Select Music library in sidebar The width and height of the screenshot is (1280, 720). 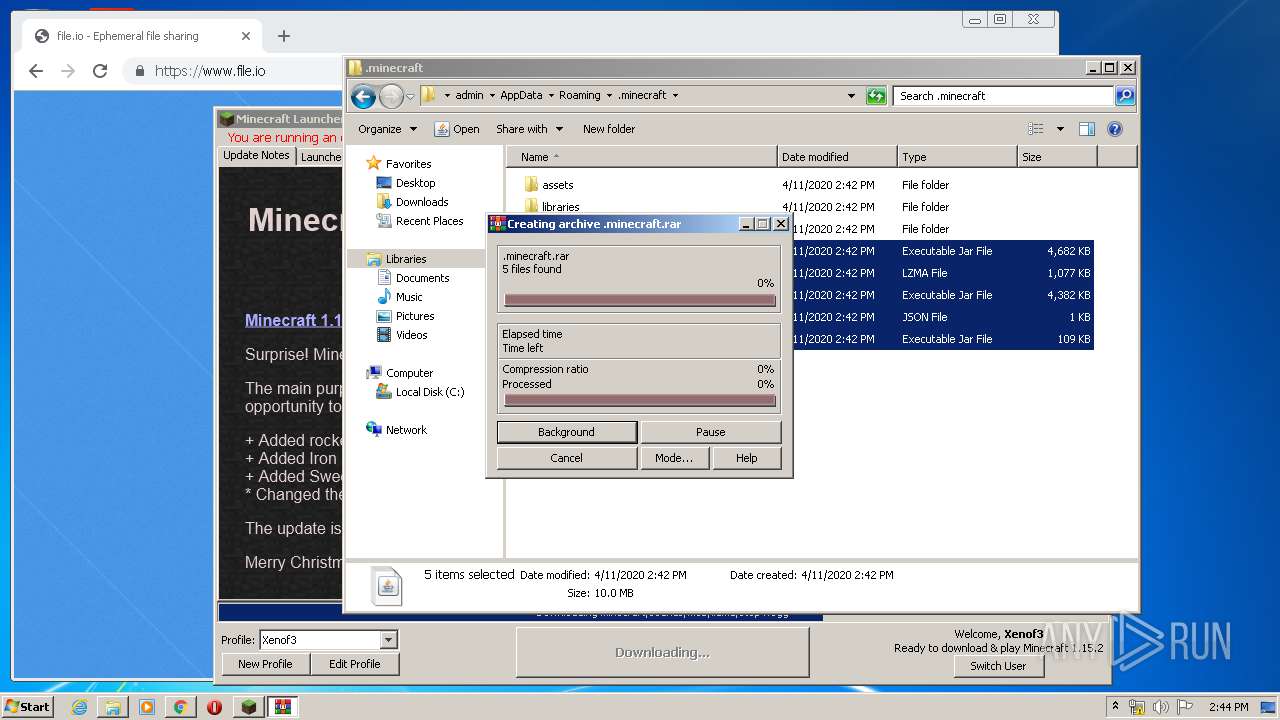tap(409, 297)
